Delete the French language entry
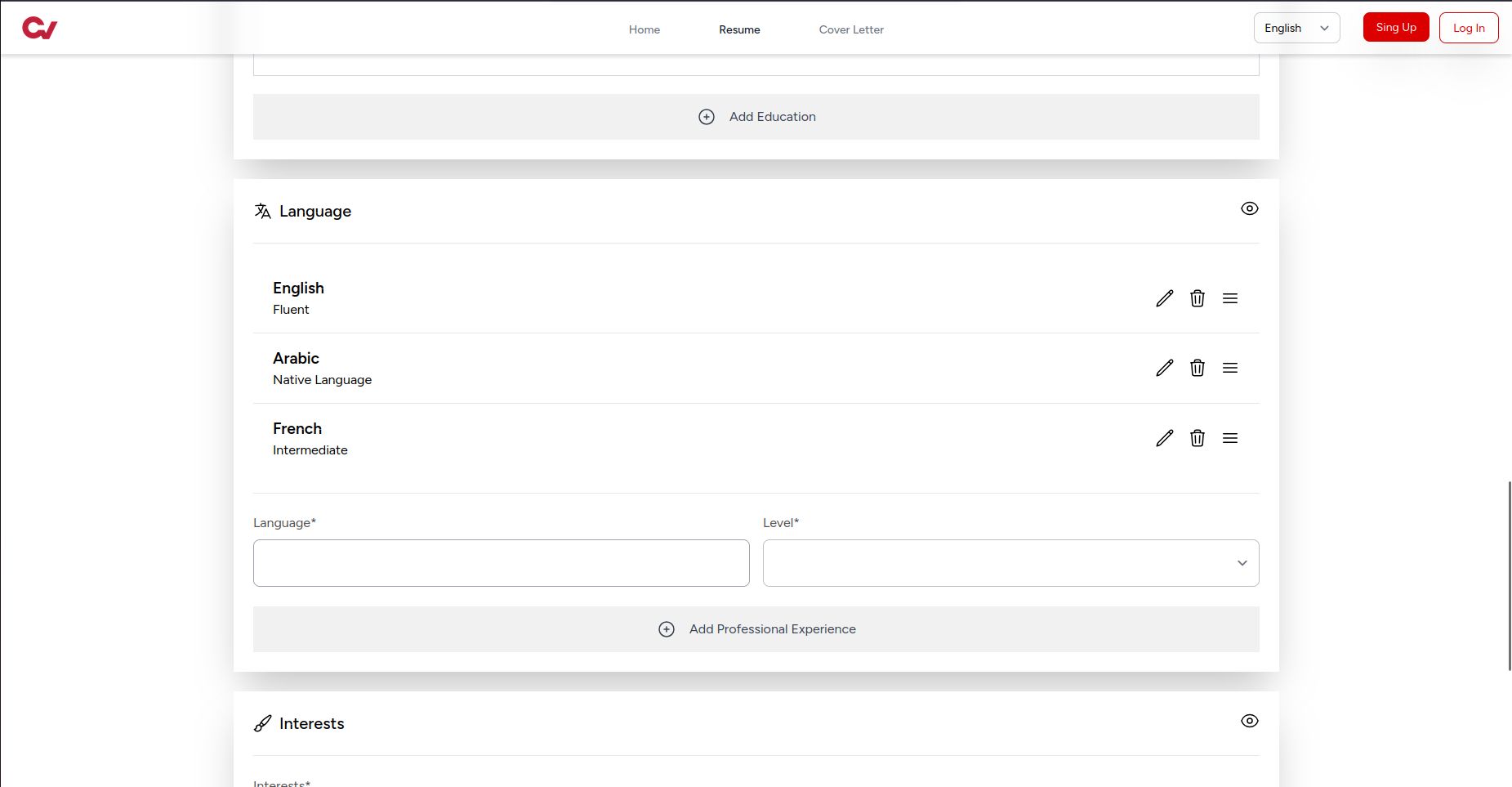The width and height of the screenshot is (1512, 787). [x=1198, y=438]
